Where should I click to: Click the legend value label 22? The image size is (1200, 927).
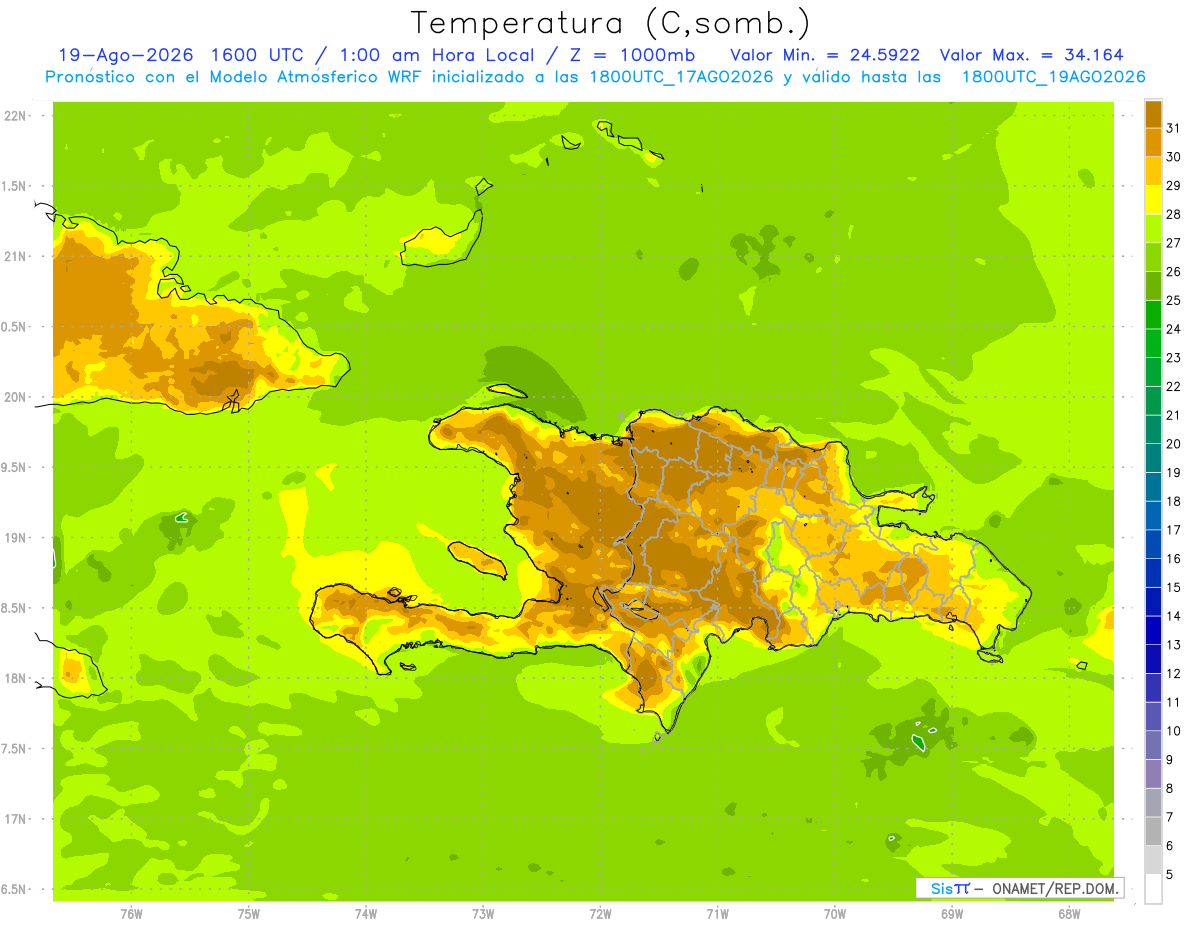pos(1174,386)
